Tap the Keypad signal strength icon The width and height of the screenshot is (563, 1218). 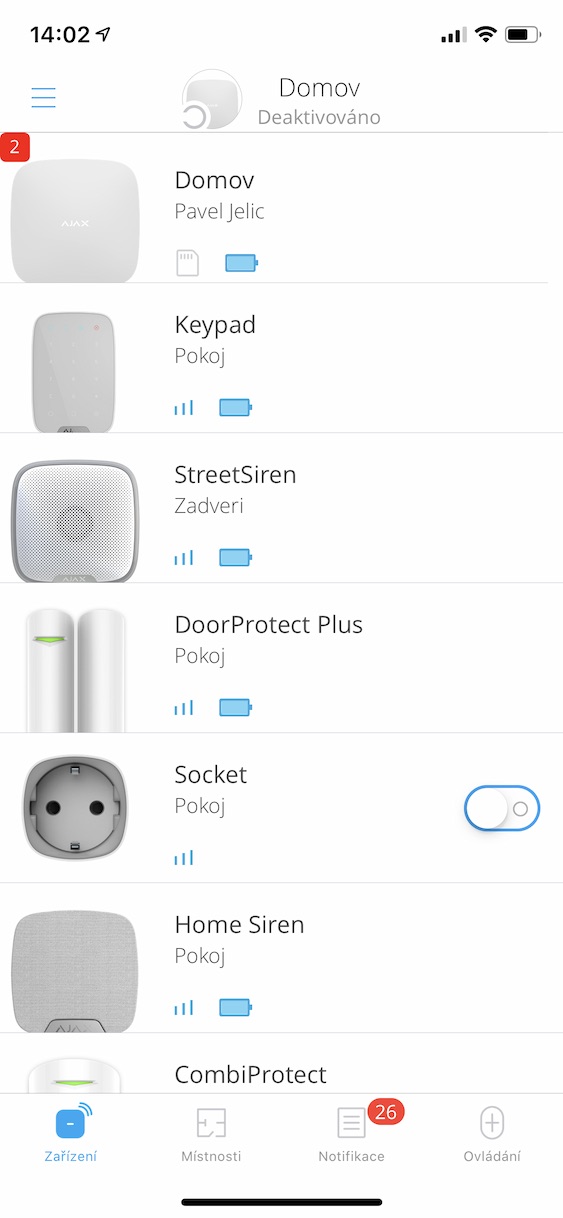(184, 407)
